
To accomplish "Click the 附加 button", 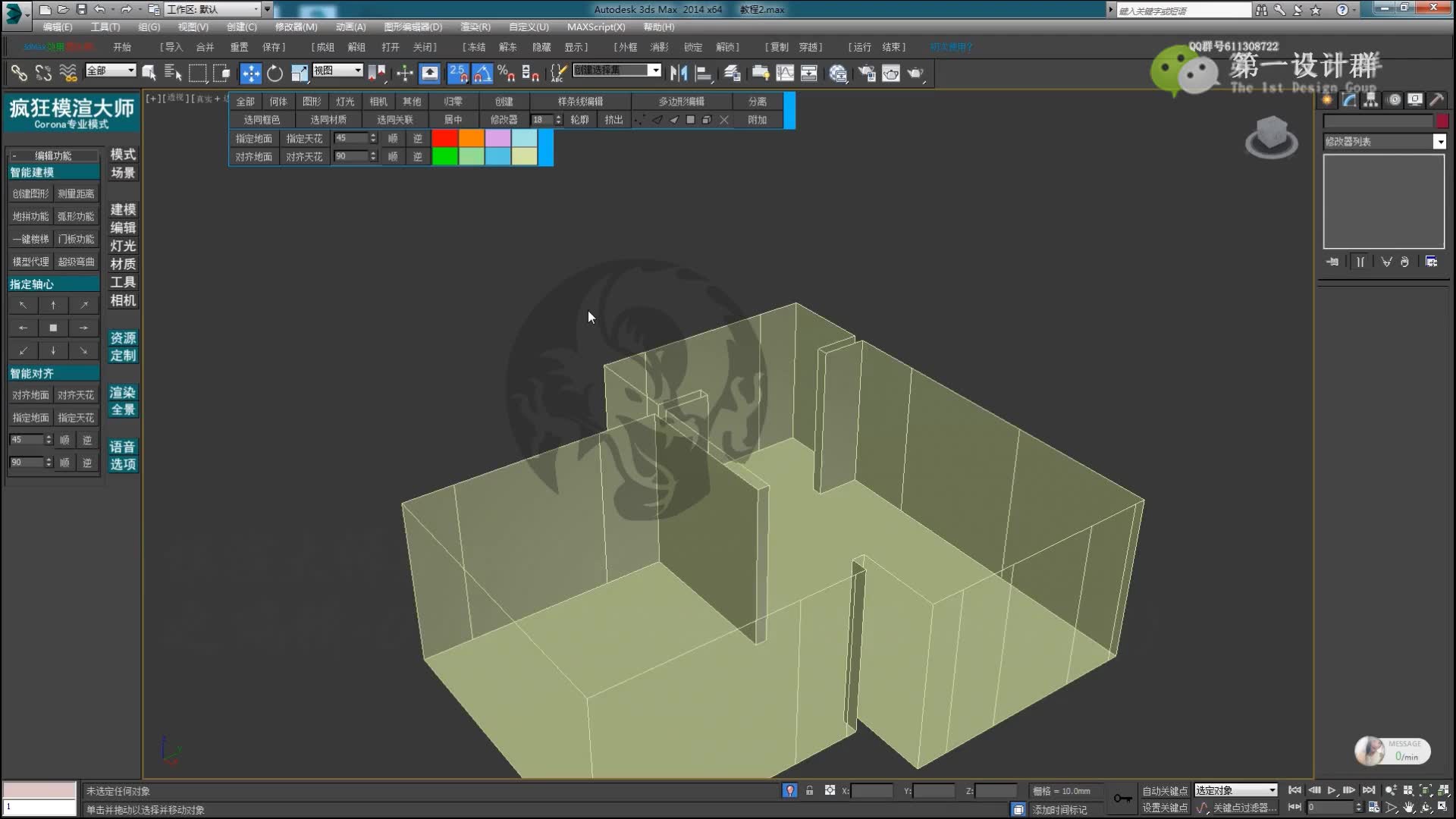I will tap(757, 120).
